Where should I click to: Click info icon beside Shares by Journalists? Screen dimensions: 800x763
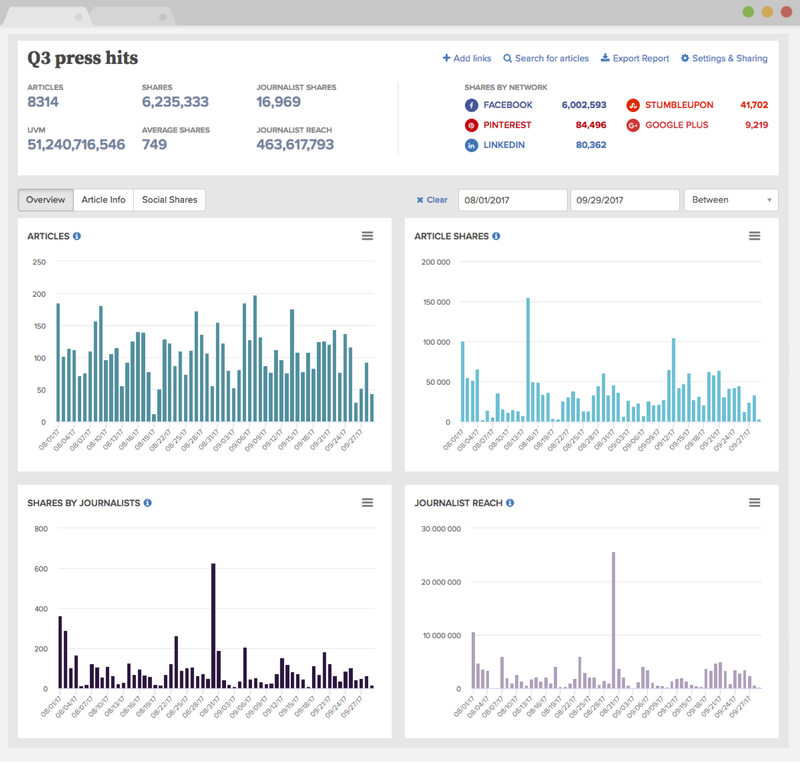tap(147, 503)
